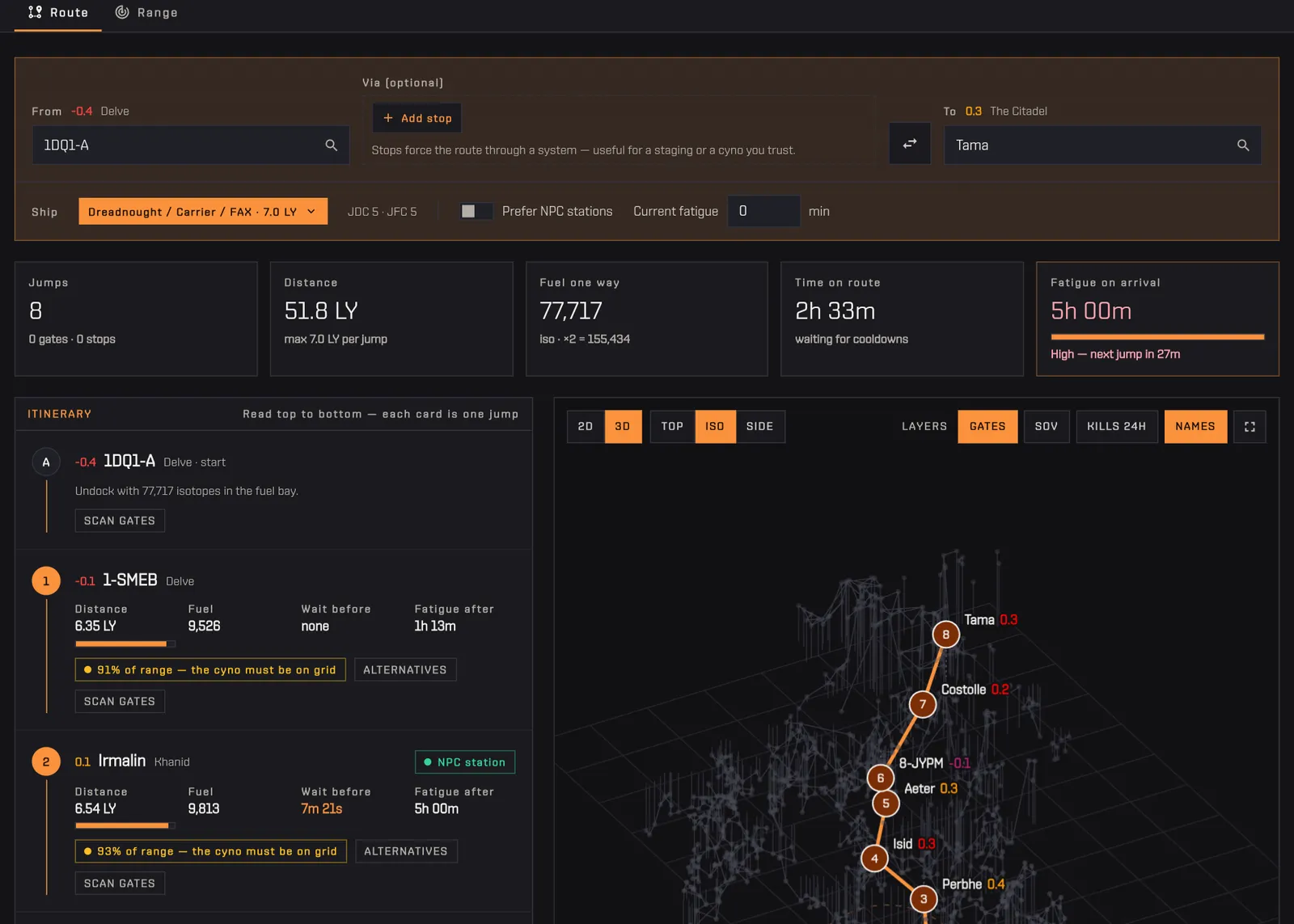Viewport: 1294px width, 924px height.
Task: Open the ship type dropdown
Action: [203, 212]
